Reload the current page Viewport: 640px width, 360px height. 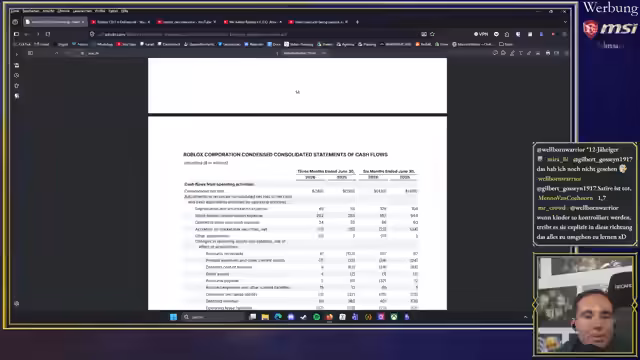(x=48, y=34)
